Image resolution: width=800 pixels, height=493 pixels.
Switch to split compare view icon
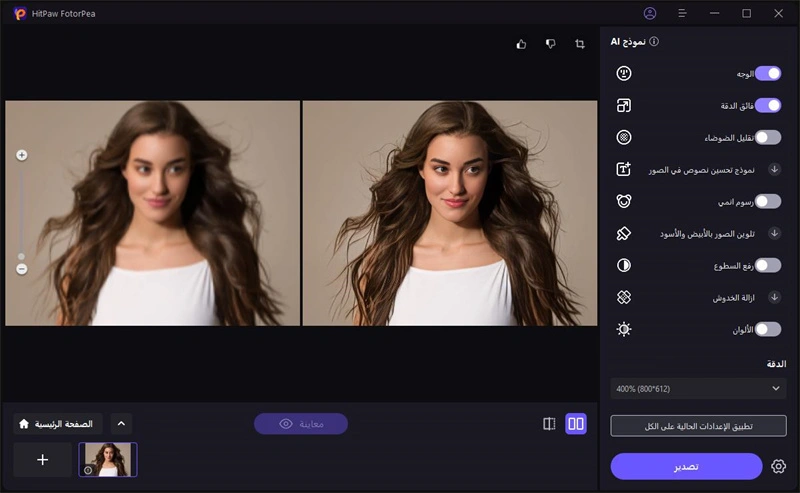[x=549, y=424]
